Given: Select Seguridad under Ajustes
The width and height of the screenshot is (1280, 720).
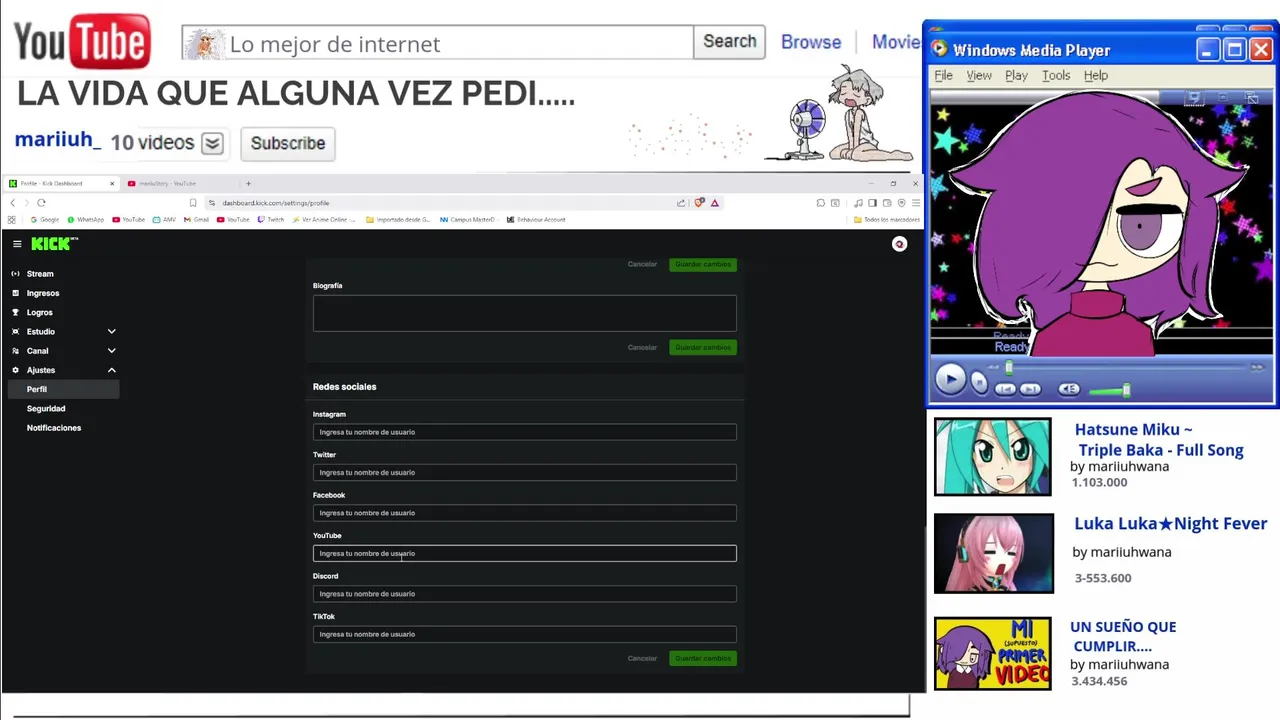Looking at the screenshot, I should (x=46, y=408).
